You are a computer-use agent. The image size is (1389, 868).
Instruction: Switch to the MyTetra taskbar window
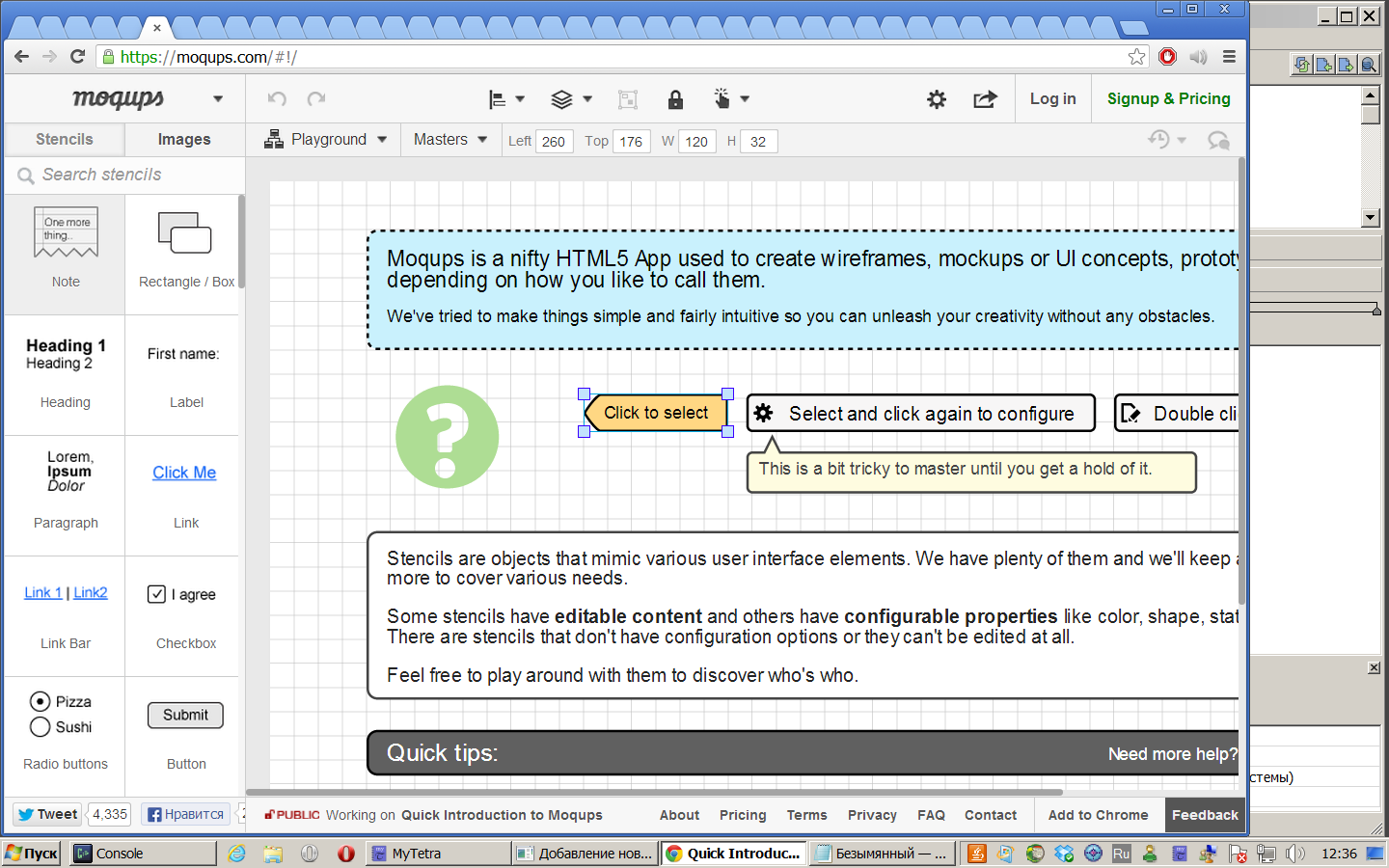point(439,854)
